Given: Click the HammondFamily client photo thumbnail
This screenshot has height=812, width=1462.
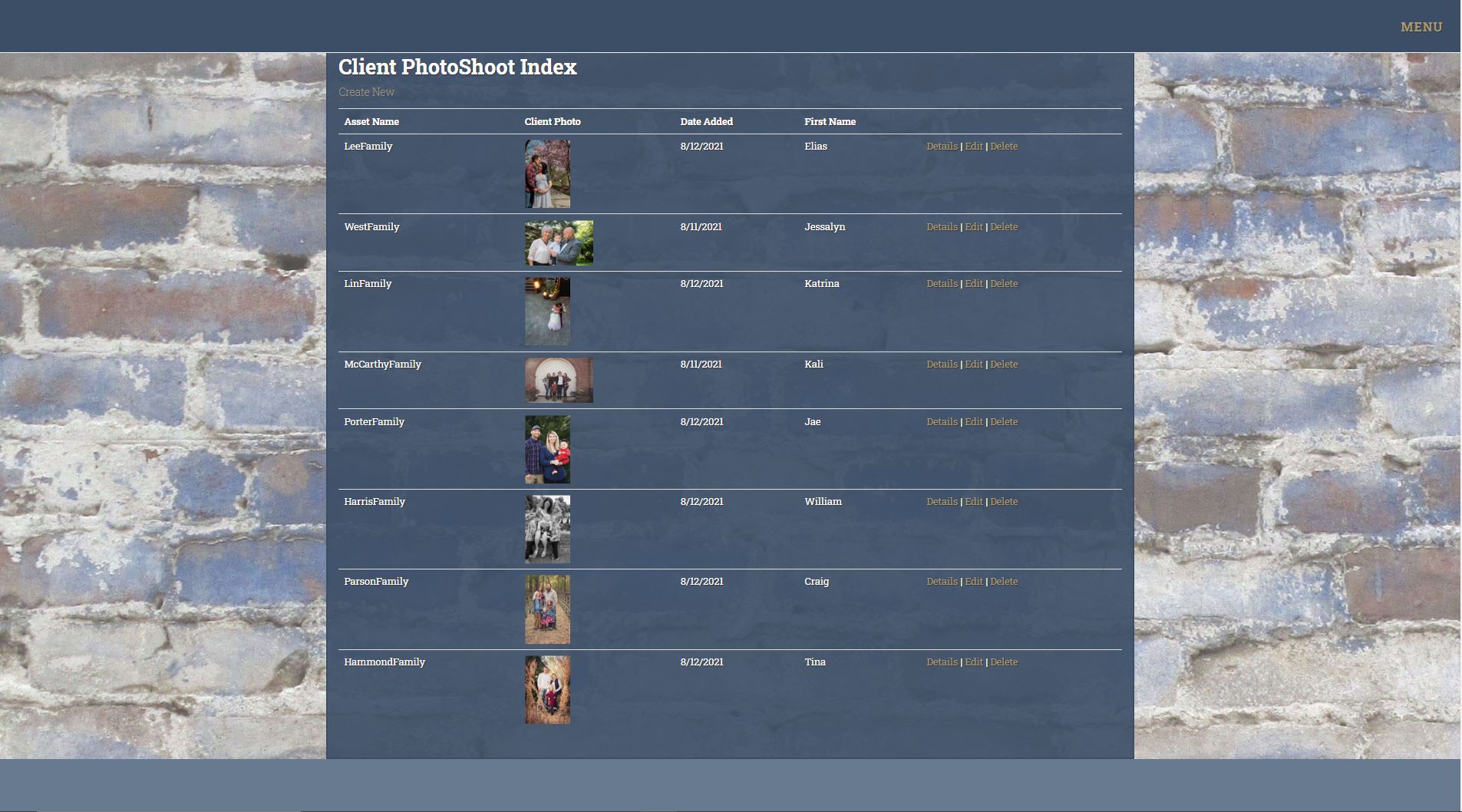Looking at the screenshot, I should (x=547, y=689).
